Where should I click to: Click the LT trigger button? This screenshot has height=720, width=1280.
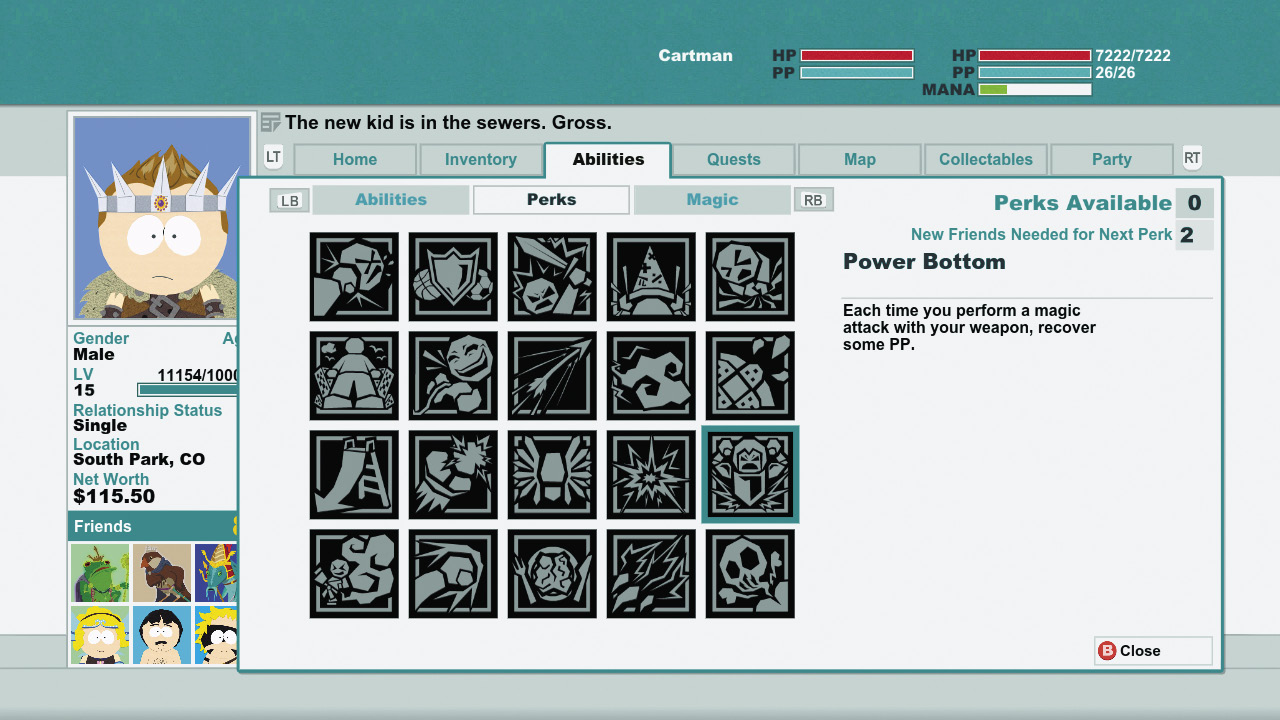click(x=273, y=157)
